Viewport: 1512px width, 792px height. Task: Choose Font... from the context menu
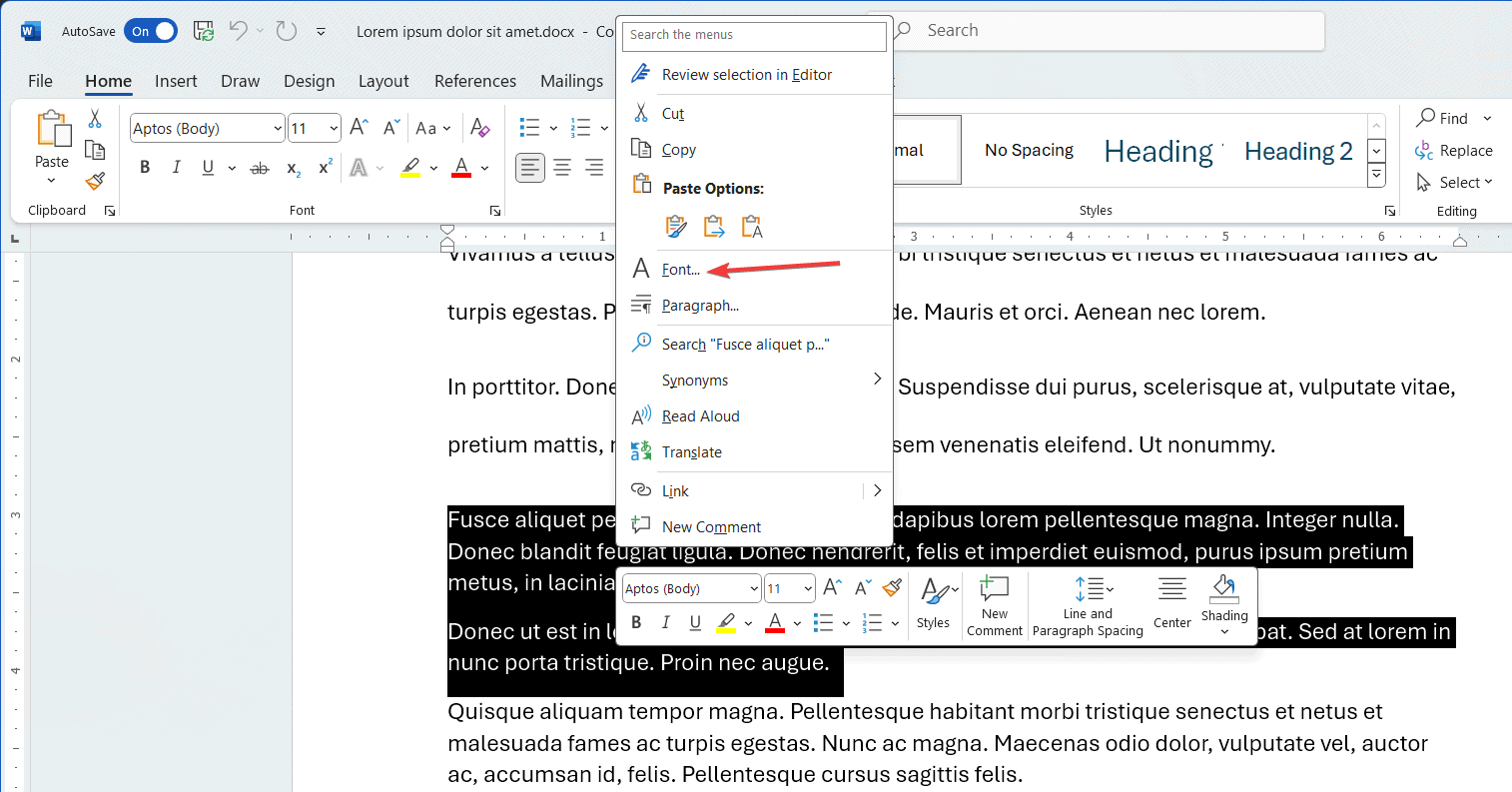[681, 270]
